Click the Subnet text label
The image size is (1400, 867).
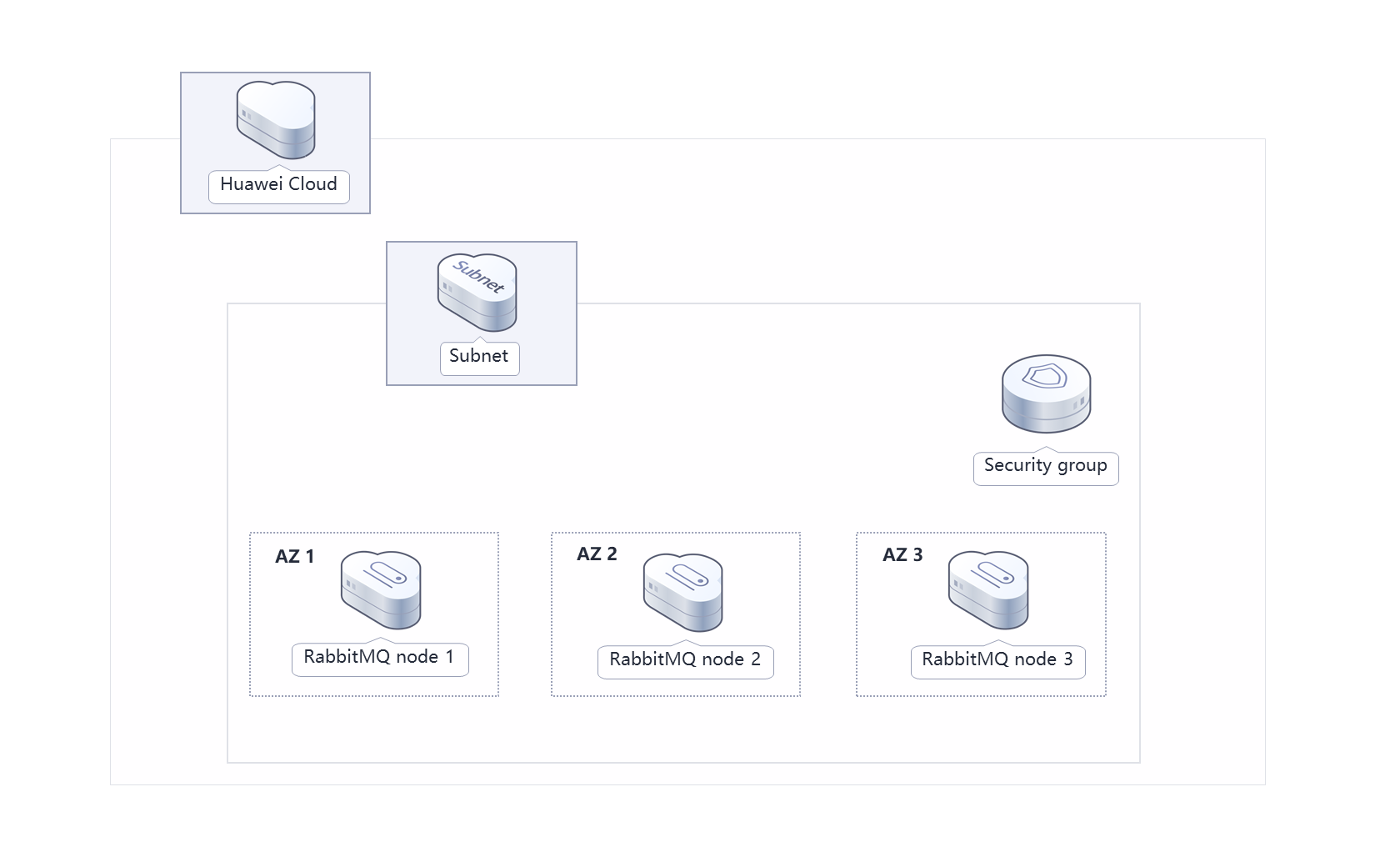tap(479, 357)
